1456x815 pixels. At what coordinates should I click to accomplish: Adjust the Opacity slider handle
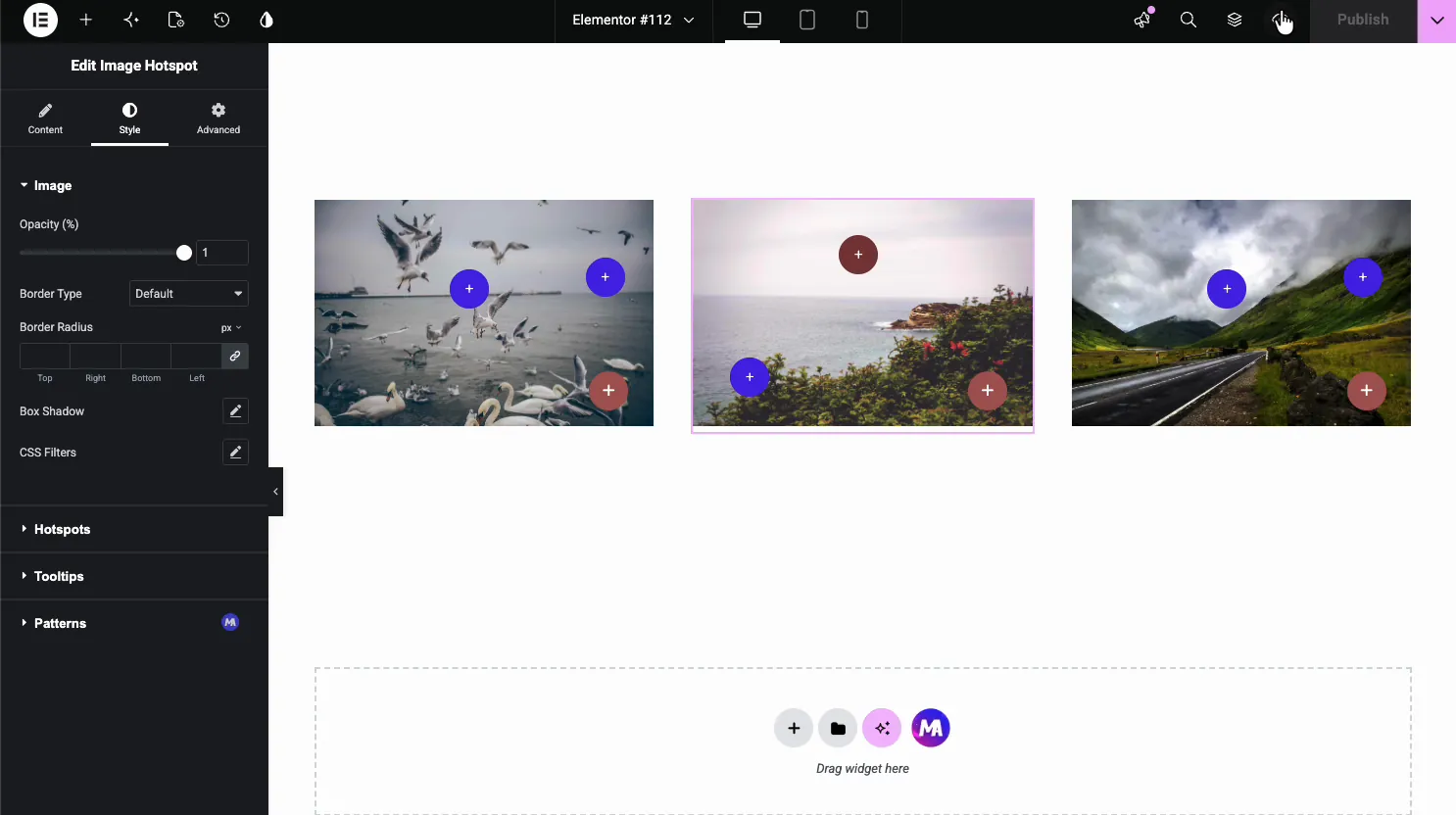[x=184, y=253]
